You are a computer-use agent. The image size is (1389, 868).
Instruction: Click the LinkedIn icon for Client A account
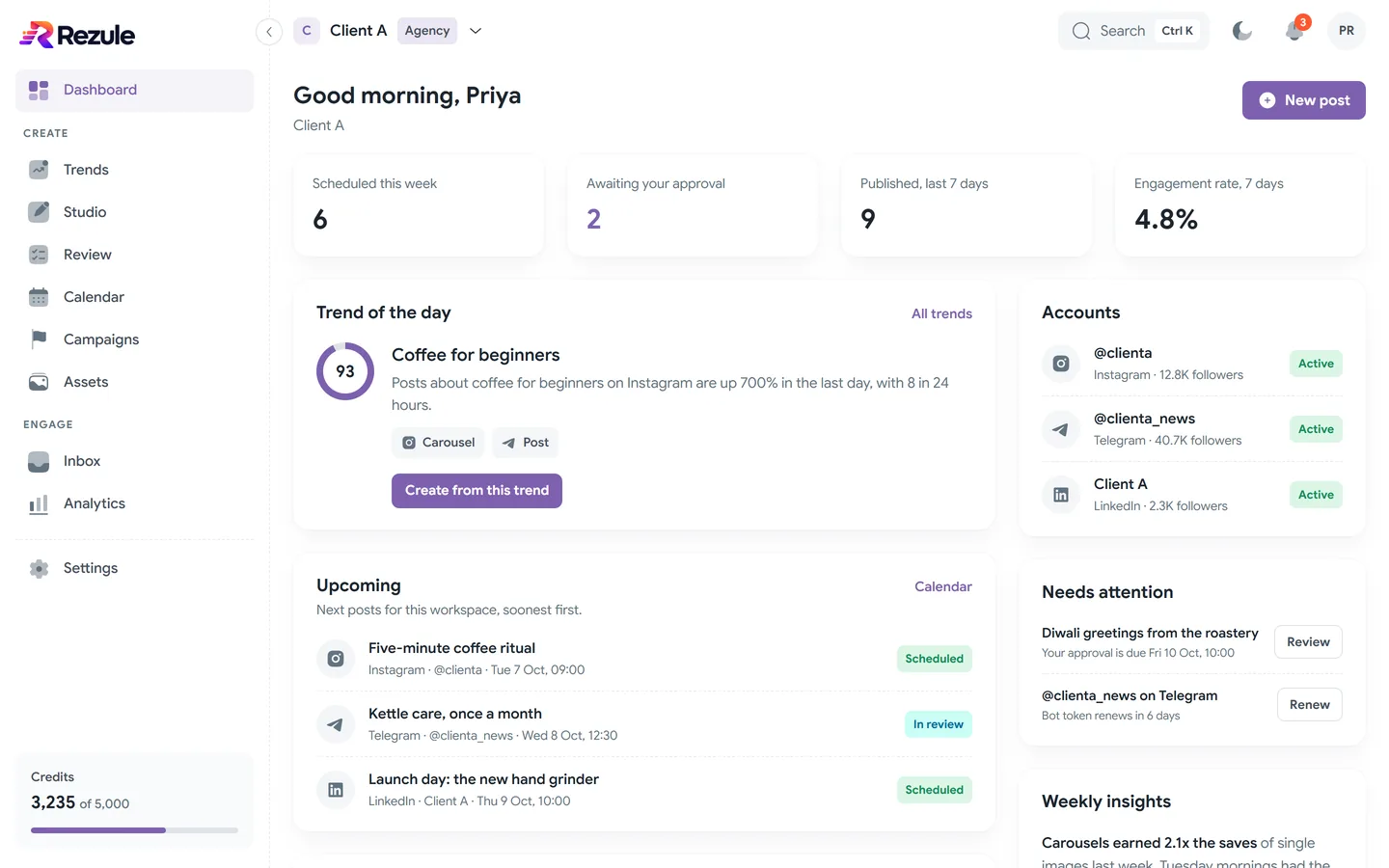click(1061, 495)
